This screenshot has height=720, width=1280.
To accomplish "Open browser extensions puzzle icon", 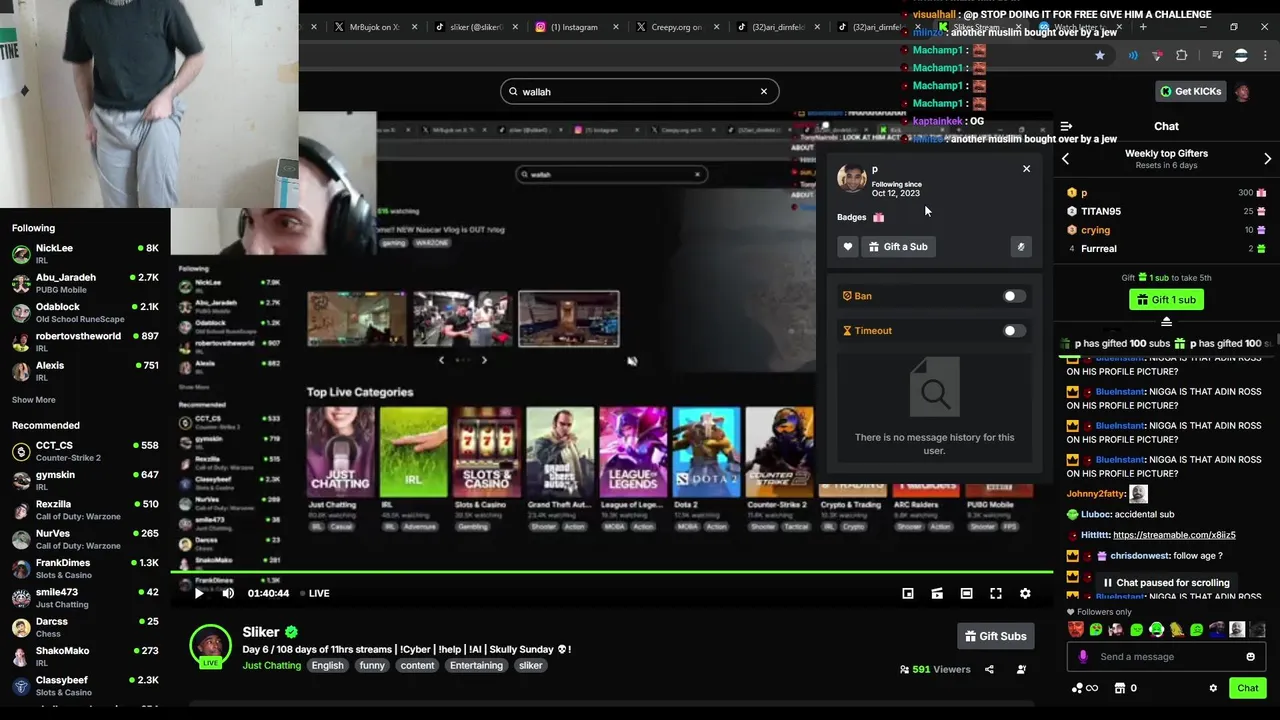I will (x=1182, y=56).
